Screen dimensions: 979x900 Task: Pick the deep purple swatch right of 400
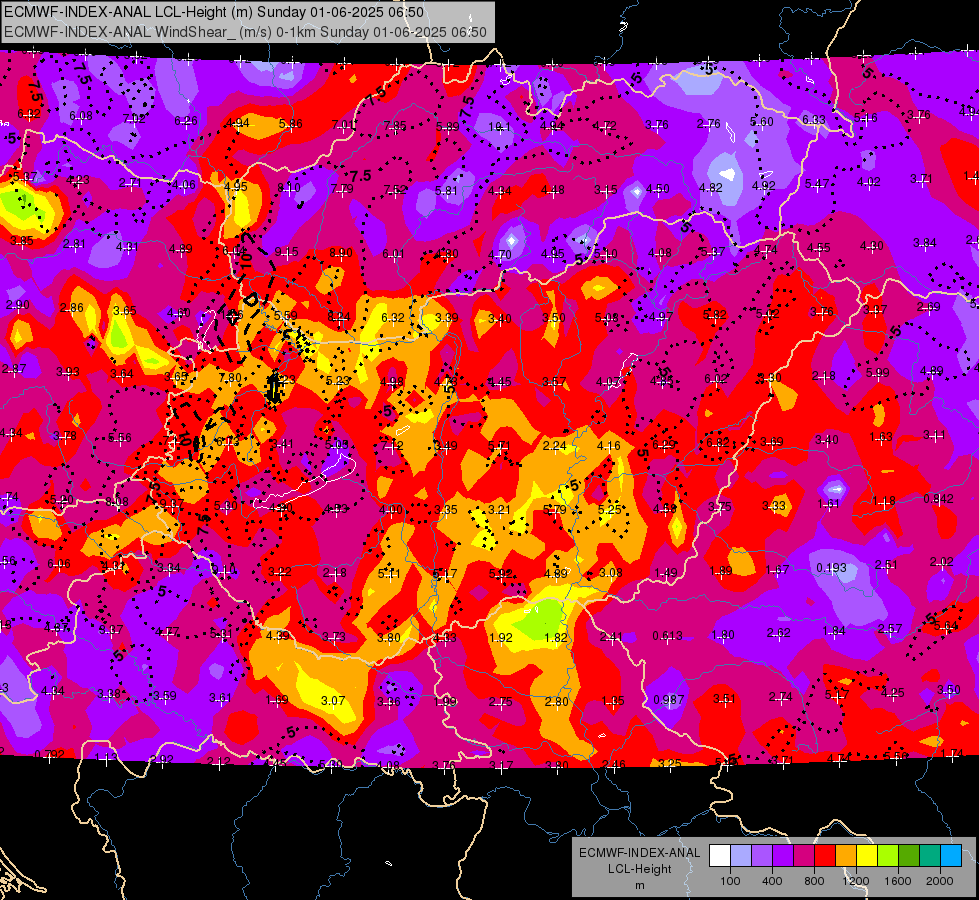[x=783, y=855]
